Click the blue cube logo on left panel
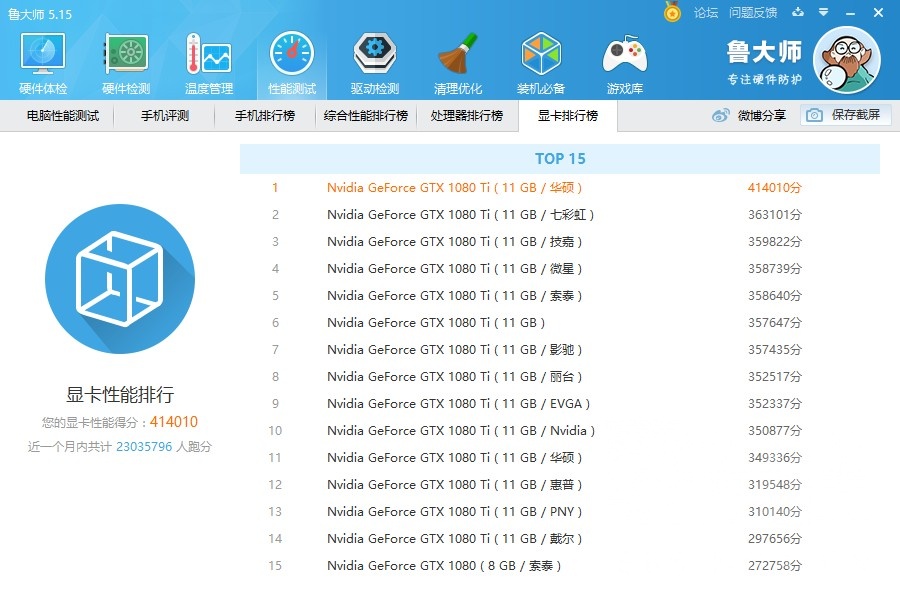Image resolution: width=900 pixels, height=600 pixels. click(x=120, y=280)
